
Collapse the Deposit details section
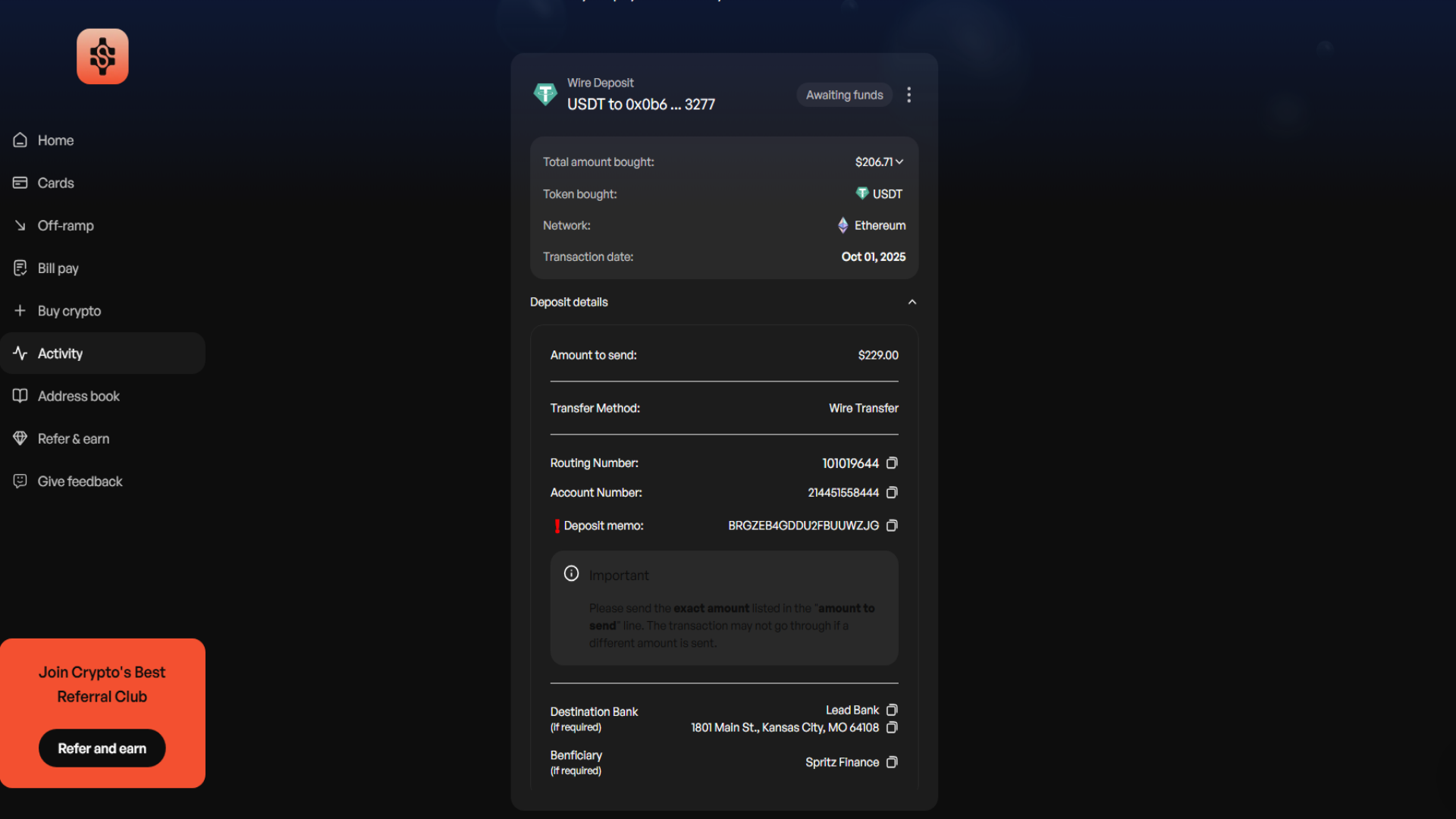[x=912, y=302]
